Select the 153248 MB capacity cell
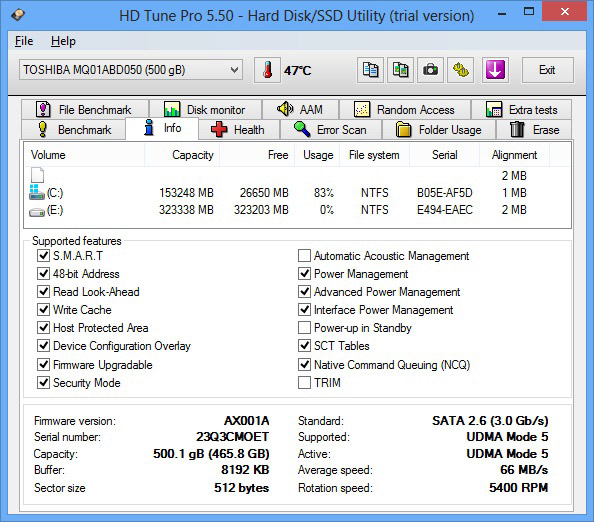 pyautogui.click(x=186, y=193)
